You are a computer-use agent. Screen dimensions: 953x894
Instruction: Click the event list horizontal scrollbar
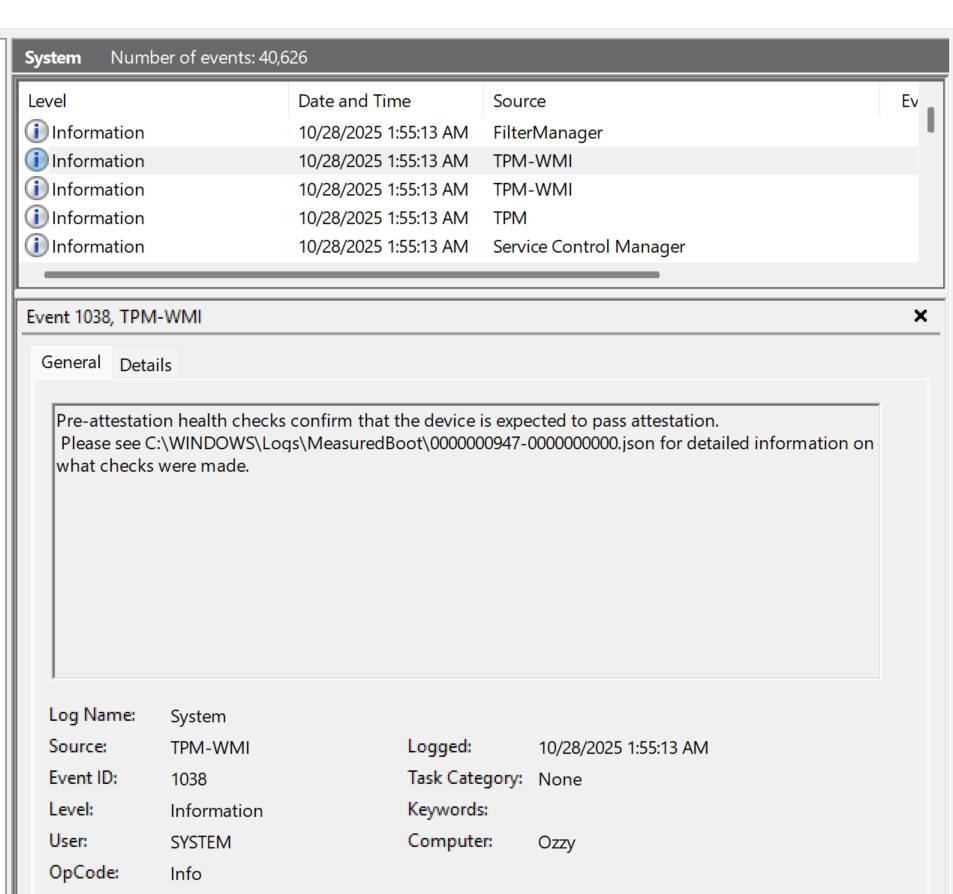[351, 274]
